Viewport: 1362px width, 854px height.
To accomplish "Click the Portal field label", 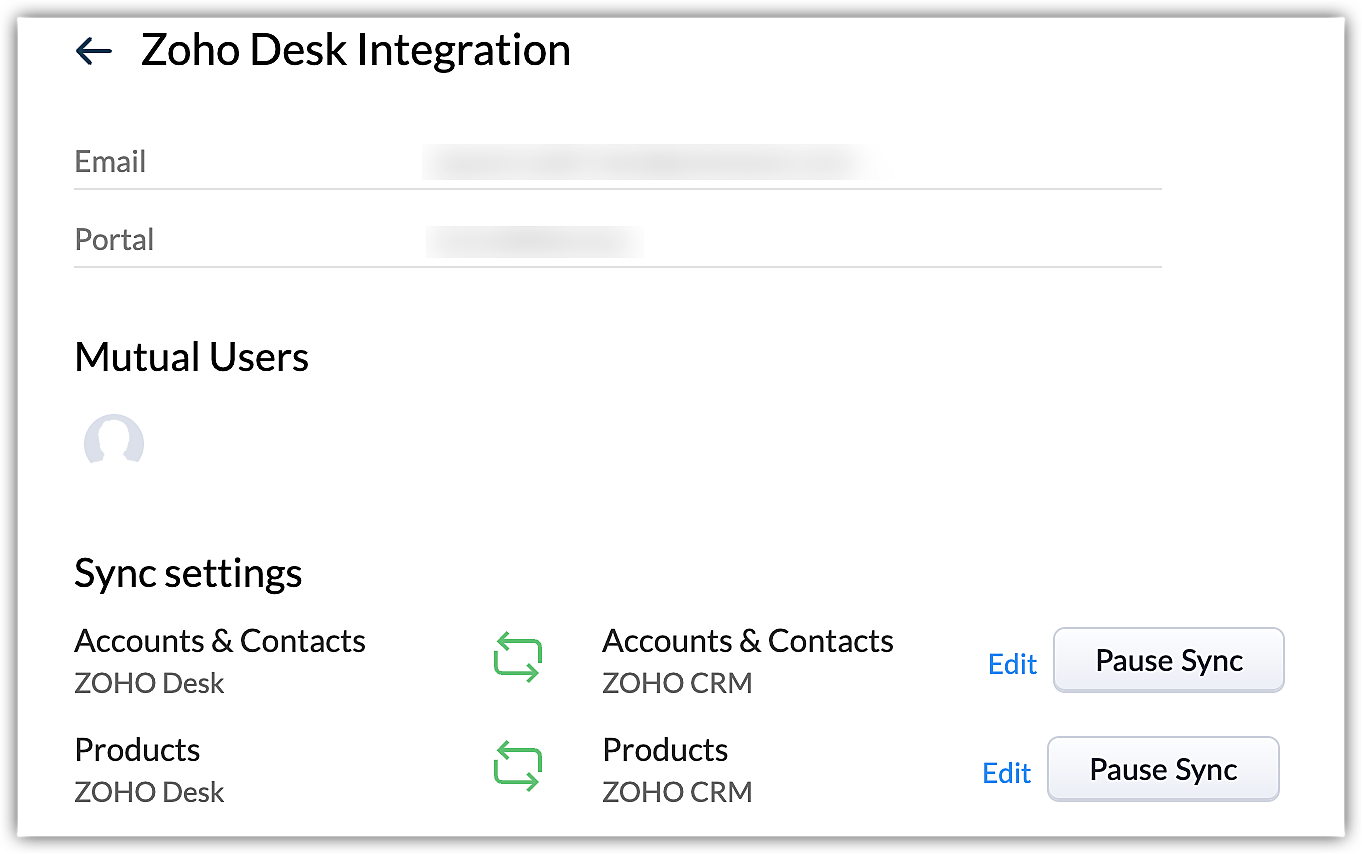I will (114, 240).
